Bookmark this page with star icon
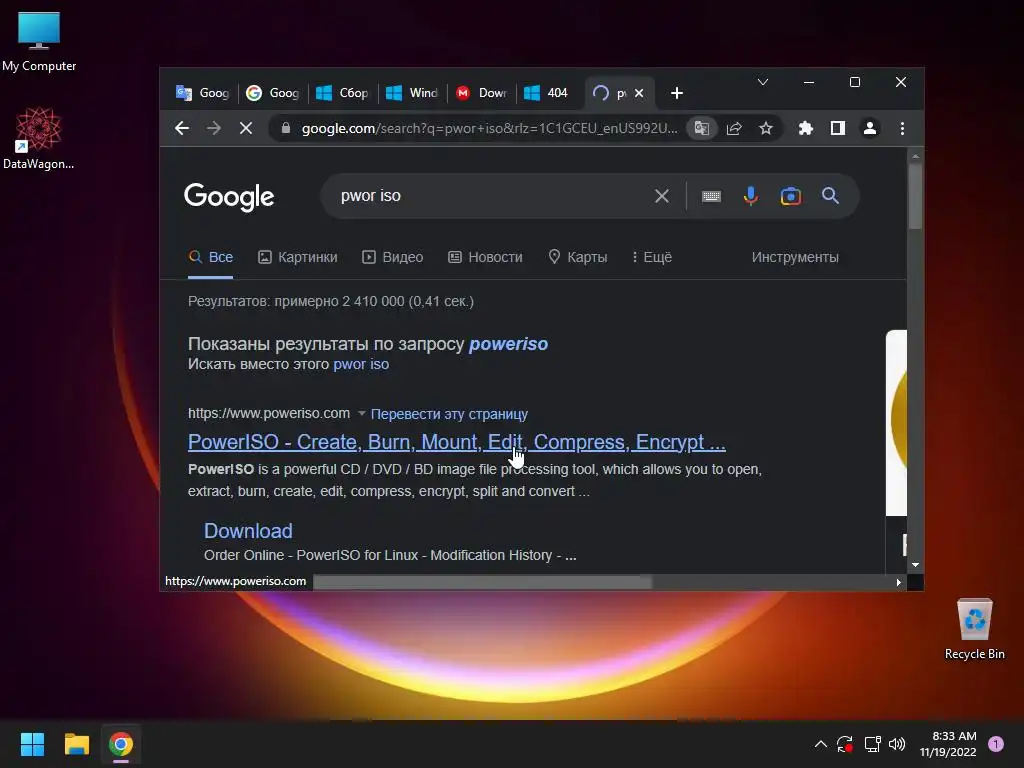This screenshot has height=768, width=1024. 766,129
